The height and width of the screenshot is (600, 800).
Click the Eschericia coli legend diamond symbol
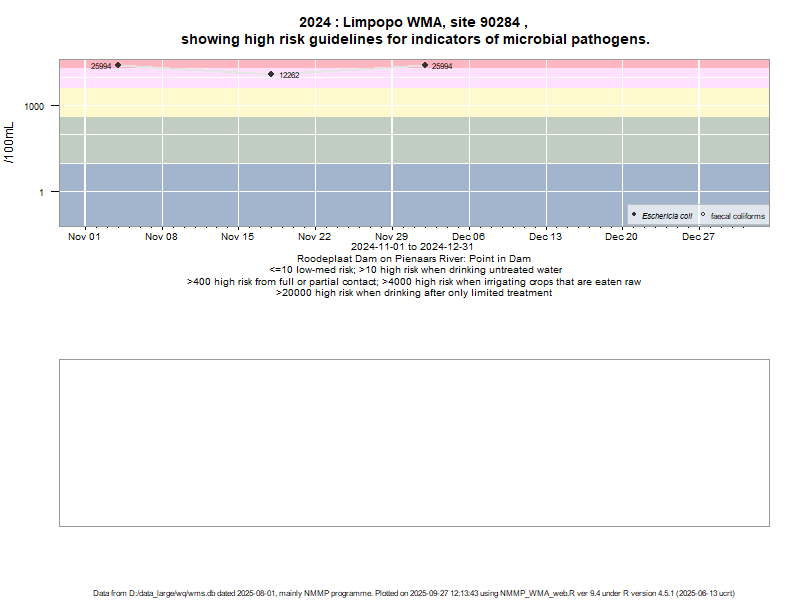click(634, 215)
